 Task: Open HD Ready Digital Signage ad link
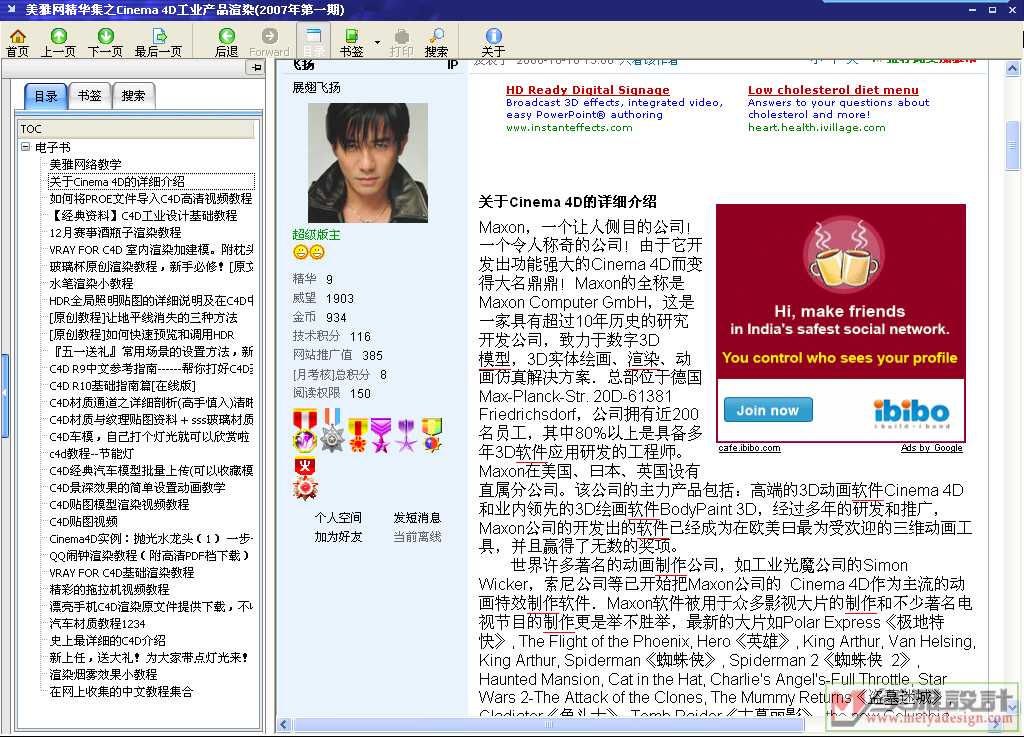point(588,90)
